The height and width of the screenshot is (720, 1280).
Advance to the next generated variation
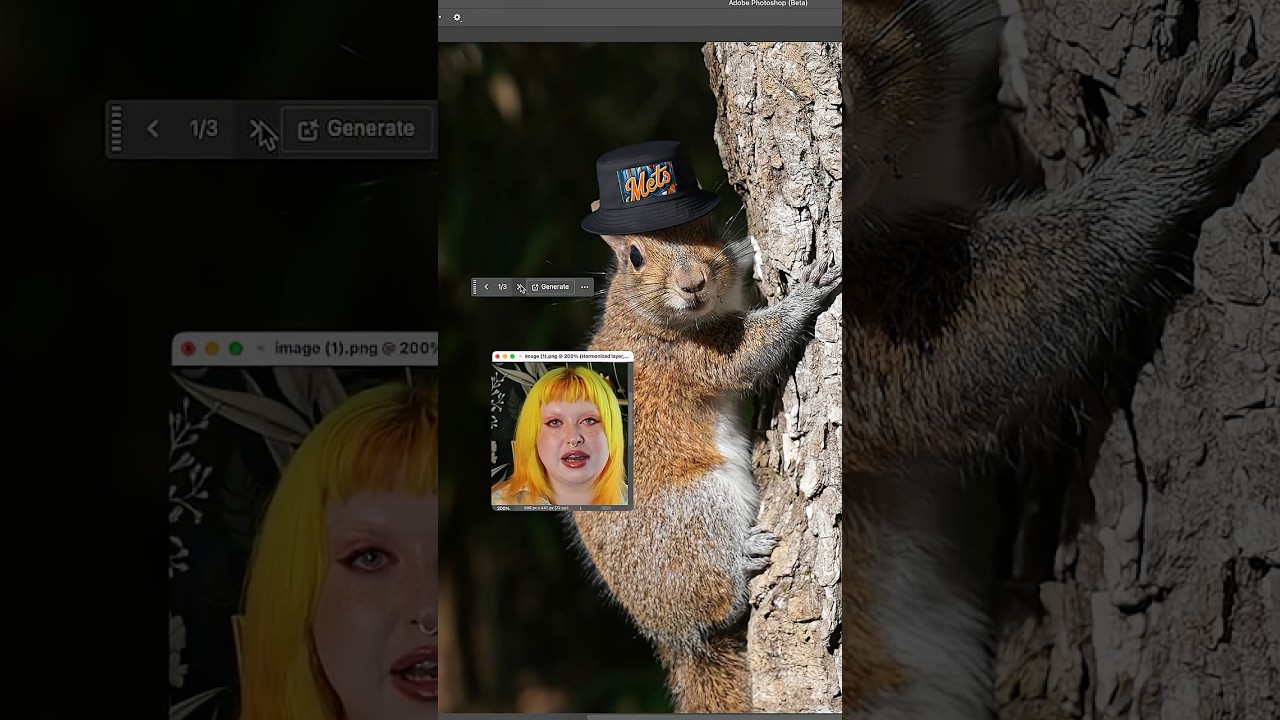[520, 287]
